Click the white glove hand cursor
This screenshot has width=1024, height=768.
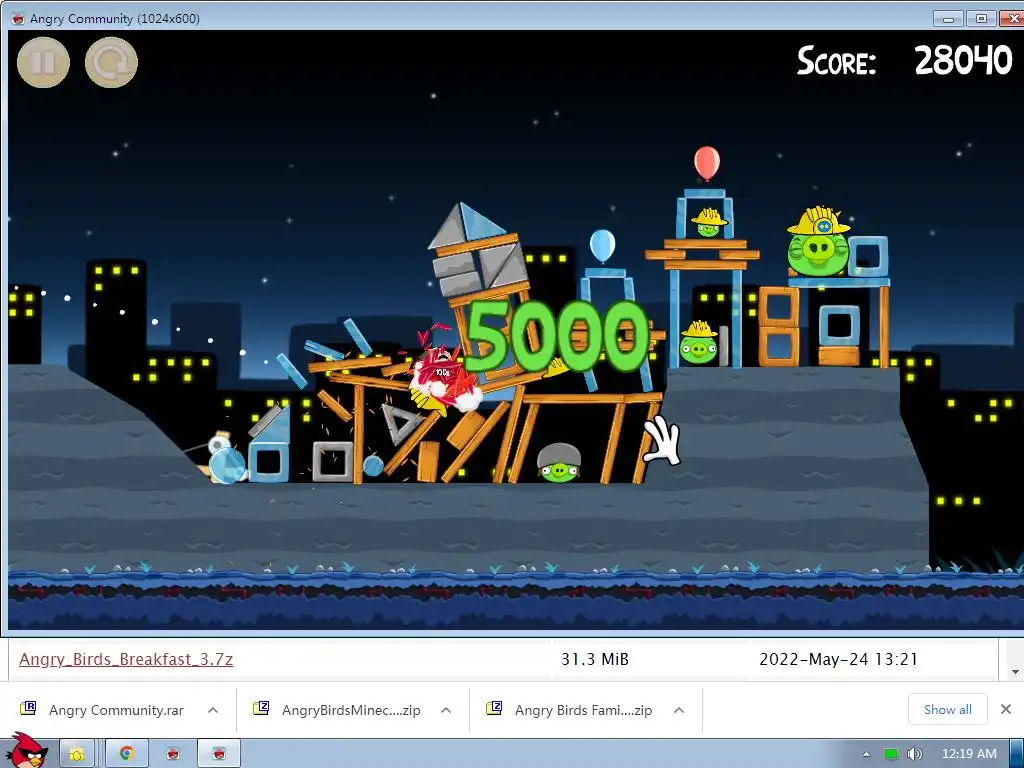(662, 441)
